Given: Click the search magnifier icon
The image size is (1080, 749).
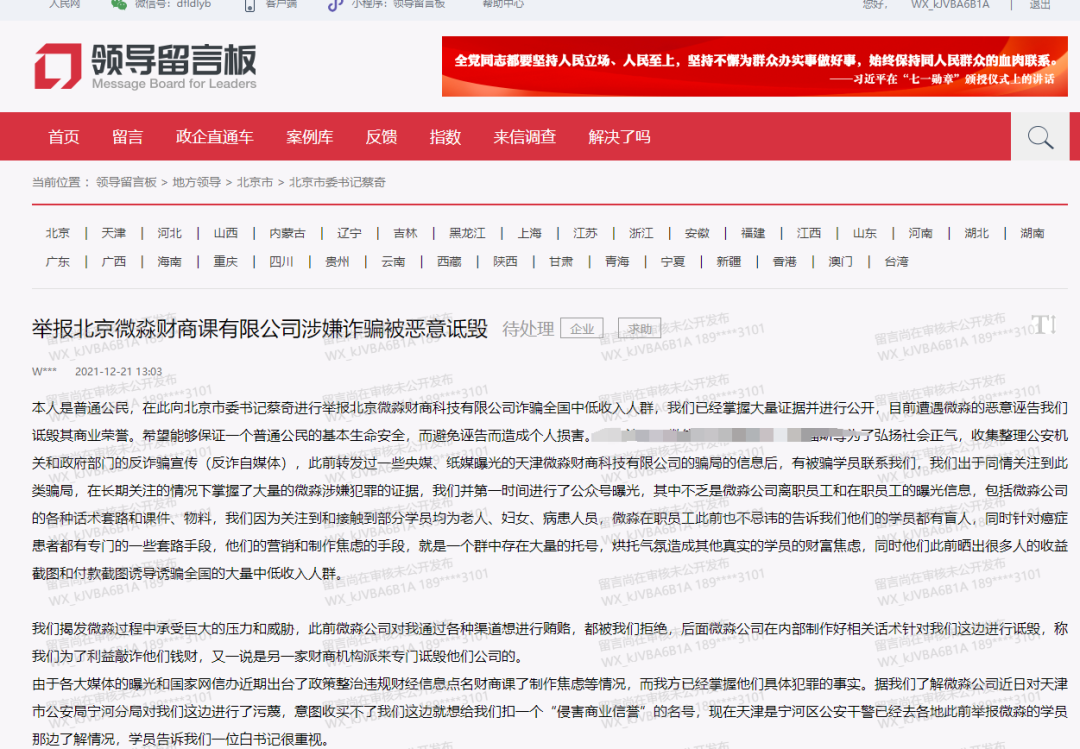Looking at the screenshot, I should 1040,137.
